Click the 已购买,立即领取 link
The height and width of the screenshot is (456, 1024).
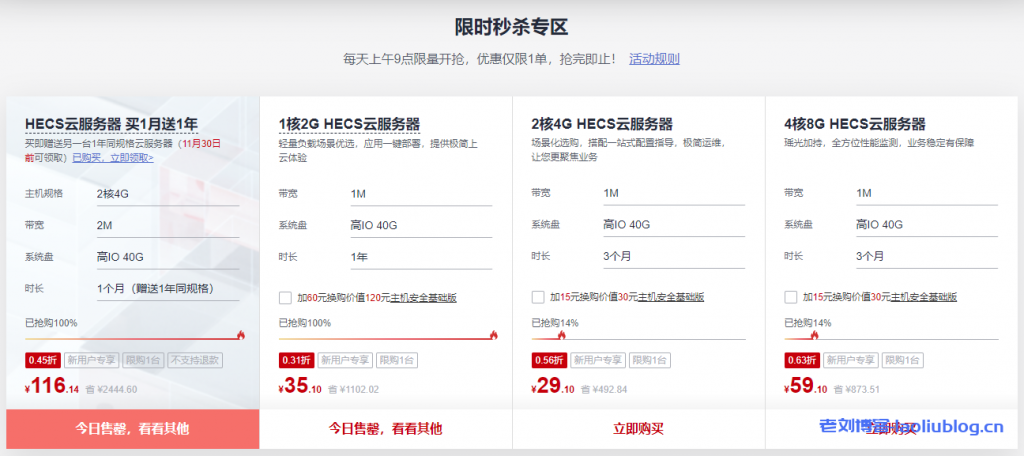[x=113, y=157]
